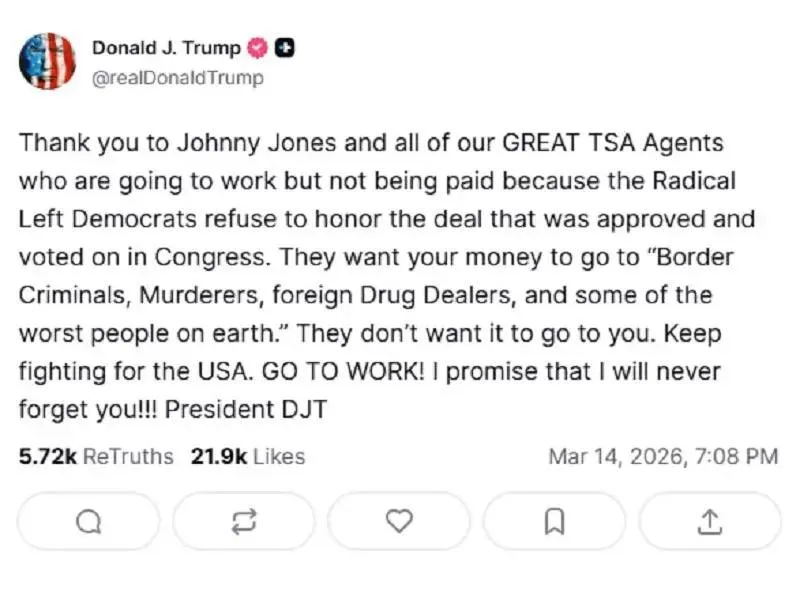Click the Mar 14, 2026 timestamp
Viewport: 800px width, 596px height.
coord(664,456)
